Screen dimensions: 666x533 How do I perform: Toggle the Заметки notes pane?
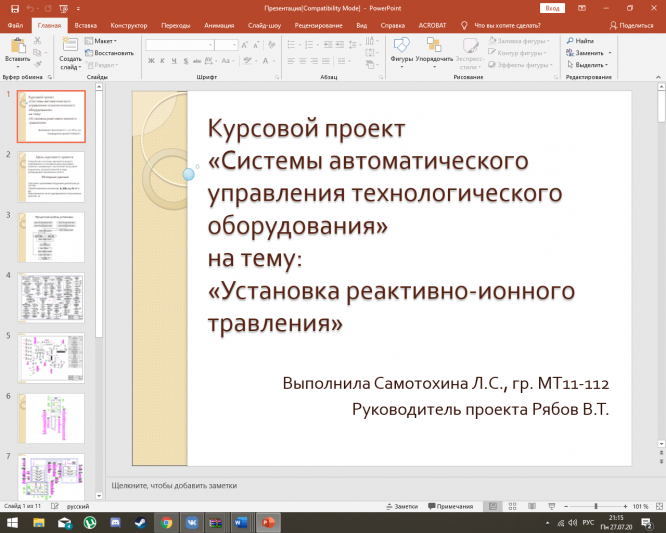pos(401,507)
